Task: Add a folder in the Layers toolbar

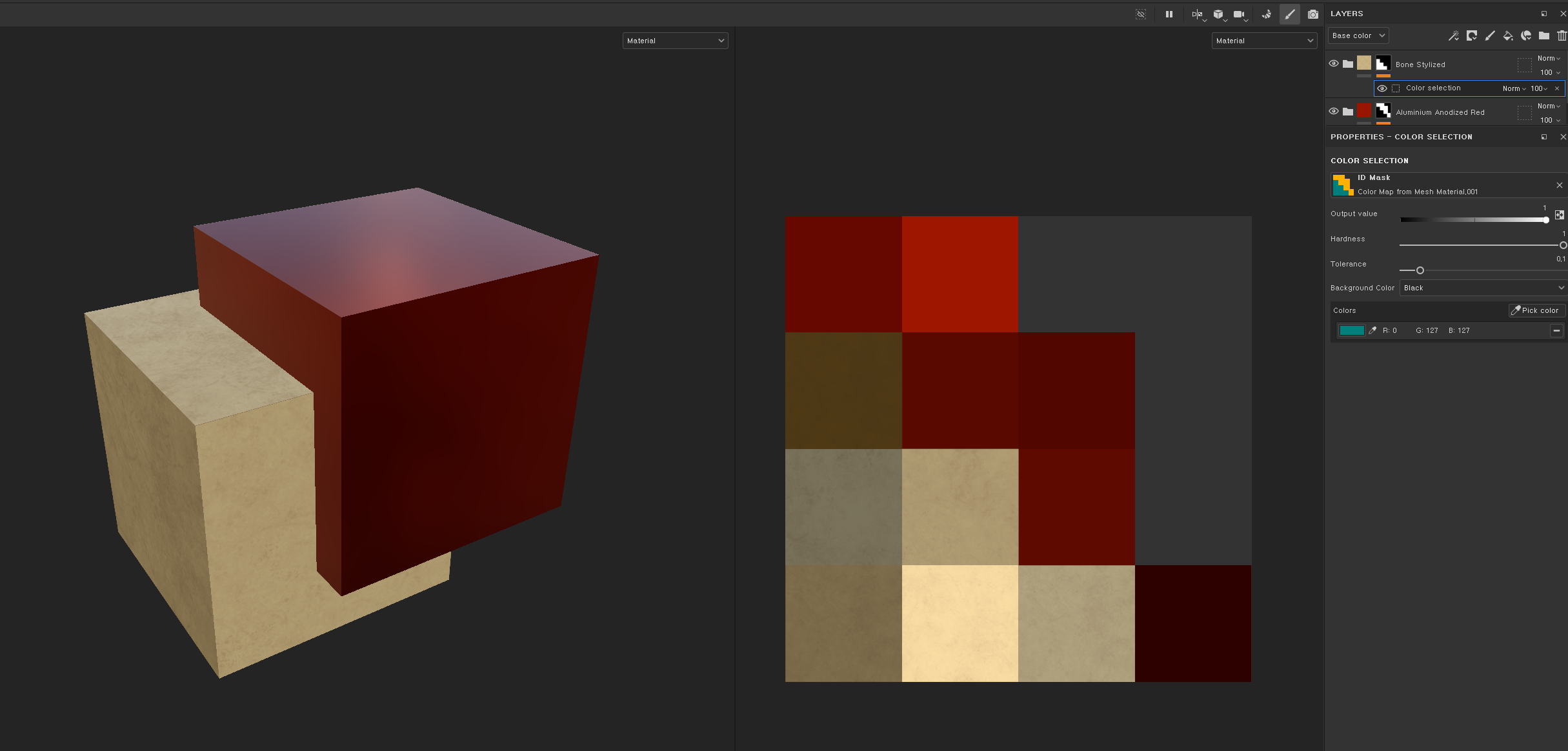Action: tap(1543, 35)
